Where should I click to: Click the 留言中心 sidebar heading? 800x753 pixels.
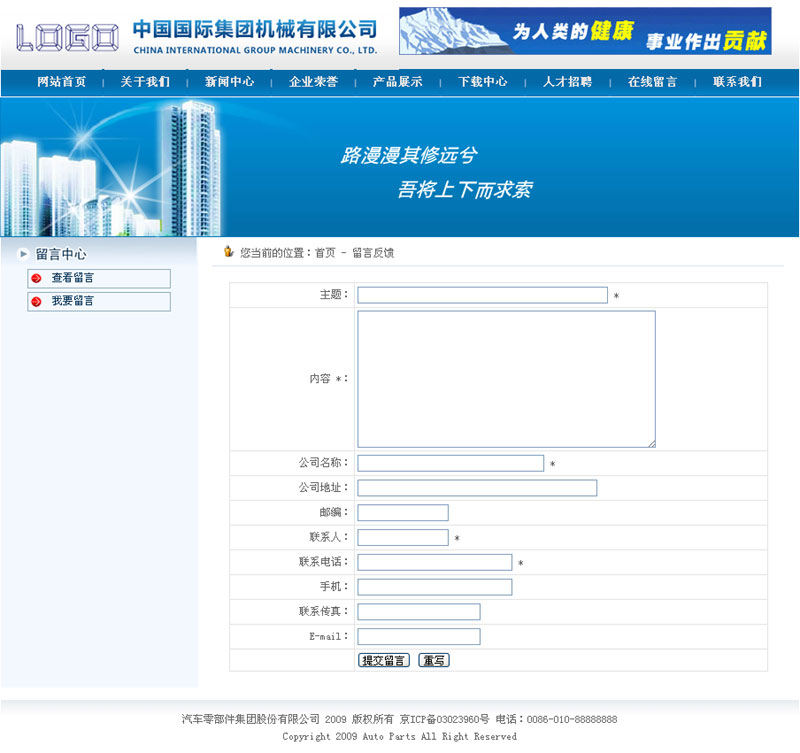pyautogui.click(x=61, y=254)
